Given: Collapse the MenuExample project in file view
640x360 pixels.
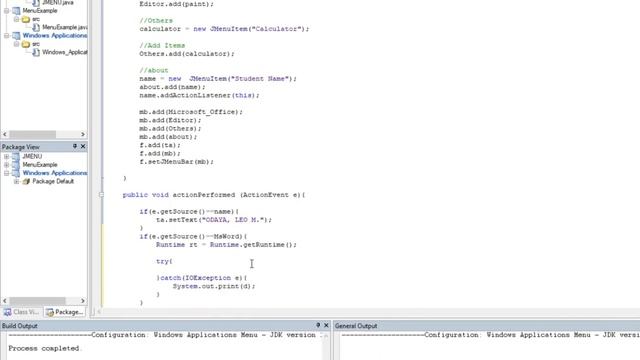Looking at the screenshot, I should point(7,11).
